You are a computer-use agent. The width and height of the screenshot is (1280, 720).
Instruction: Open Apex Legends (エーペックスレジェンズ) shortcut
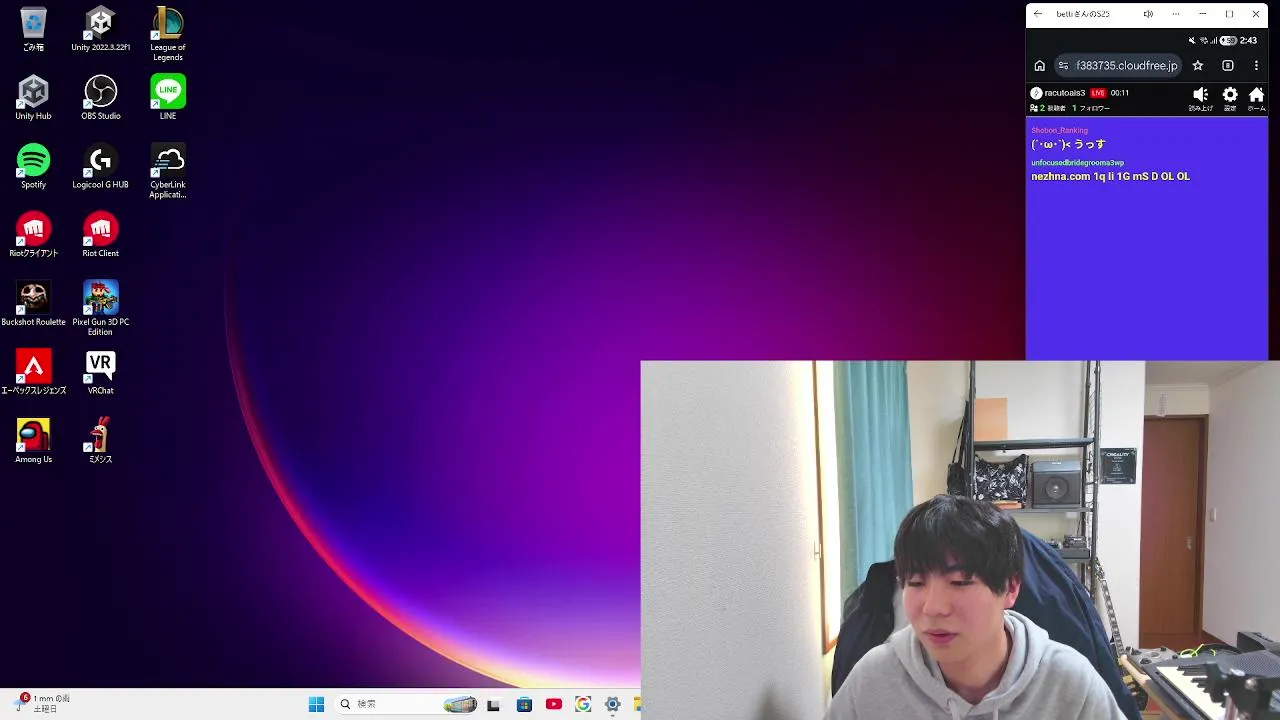(x=33, y=373)
